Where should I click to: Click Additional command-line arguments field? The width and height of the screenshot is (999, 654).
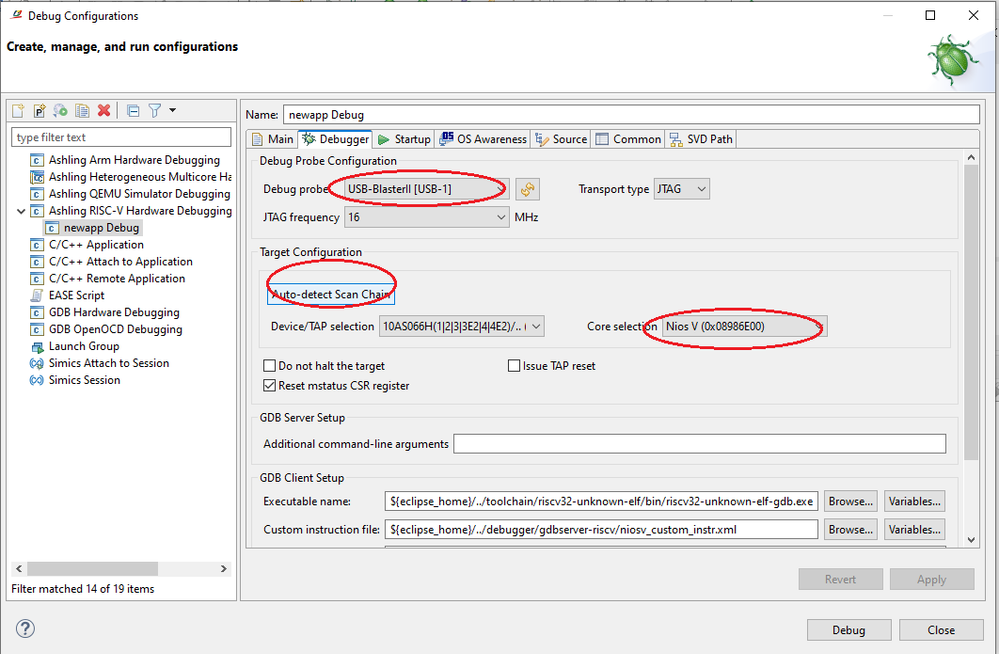click(700, 444)
